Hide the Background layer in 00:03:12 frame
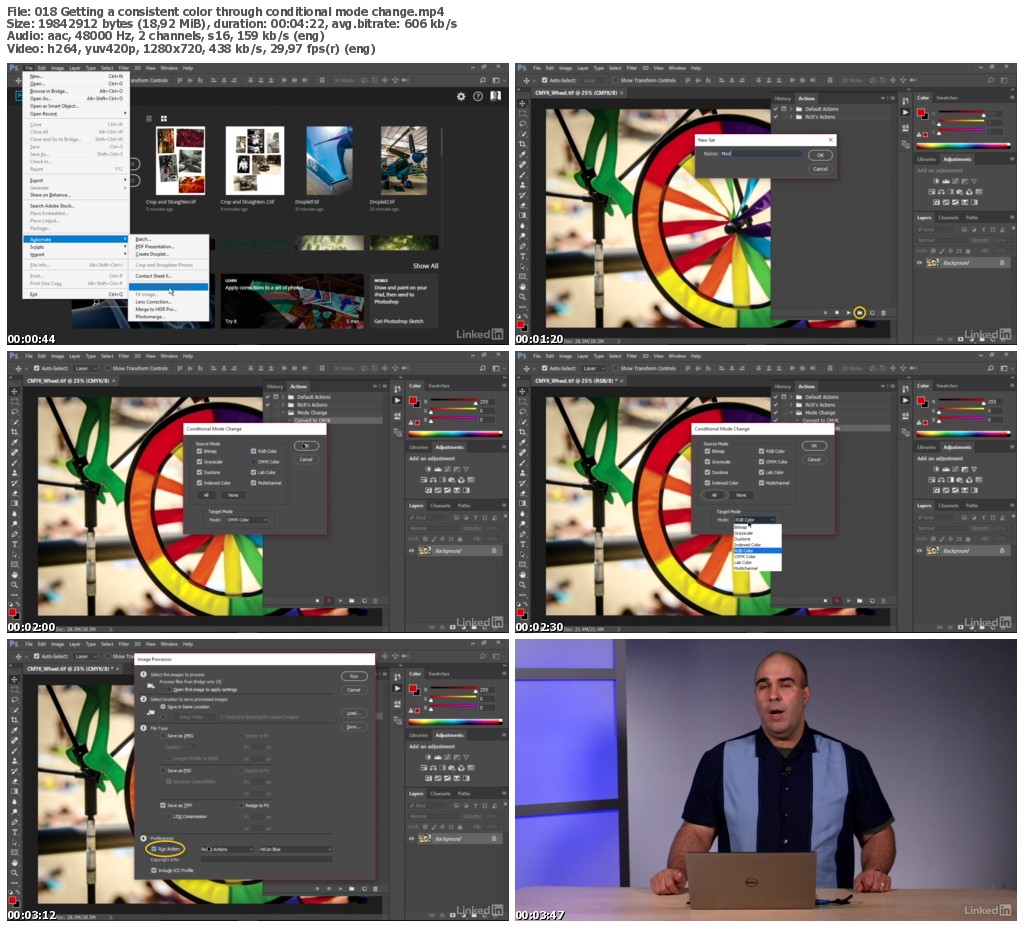The image size is (1024, 927). coord(411,839)
